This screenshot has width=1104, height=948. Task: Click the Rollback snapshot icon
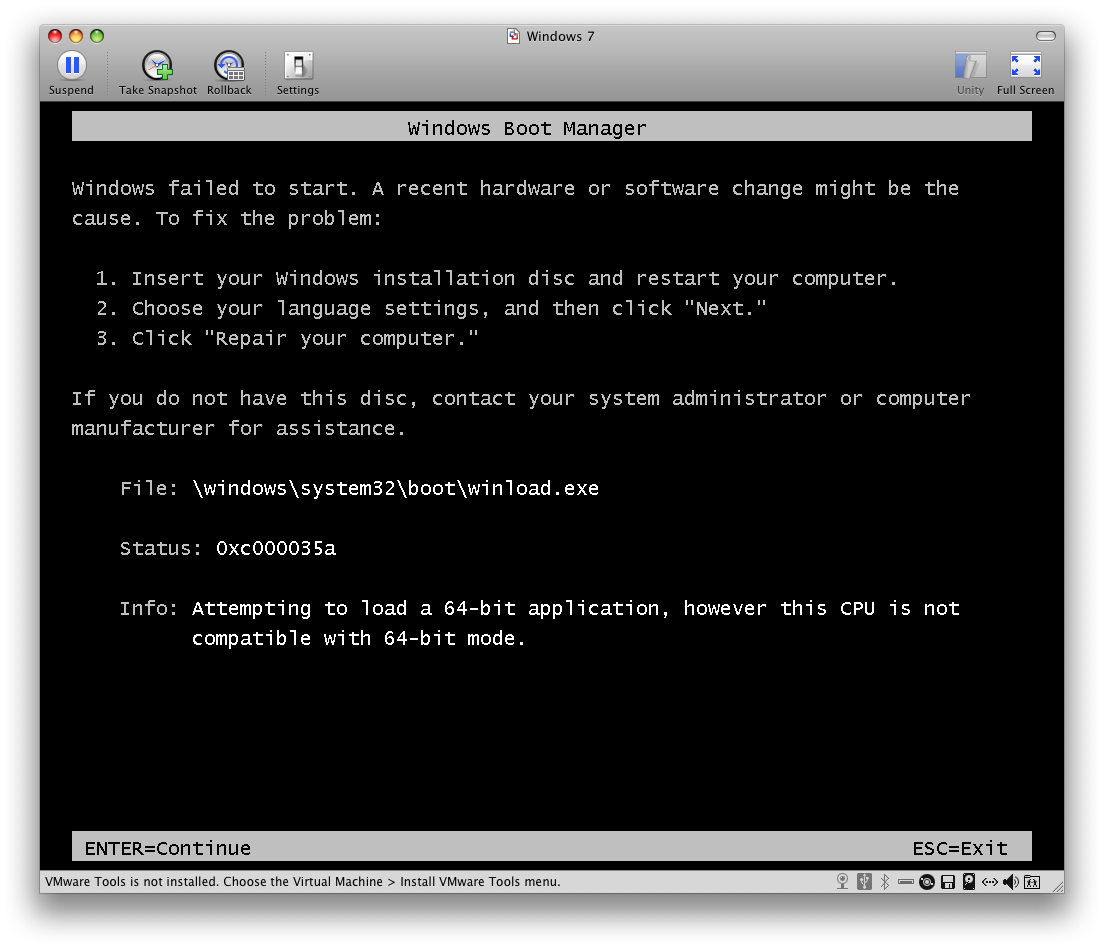(229, 66)
